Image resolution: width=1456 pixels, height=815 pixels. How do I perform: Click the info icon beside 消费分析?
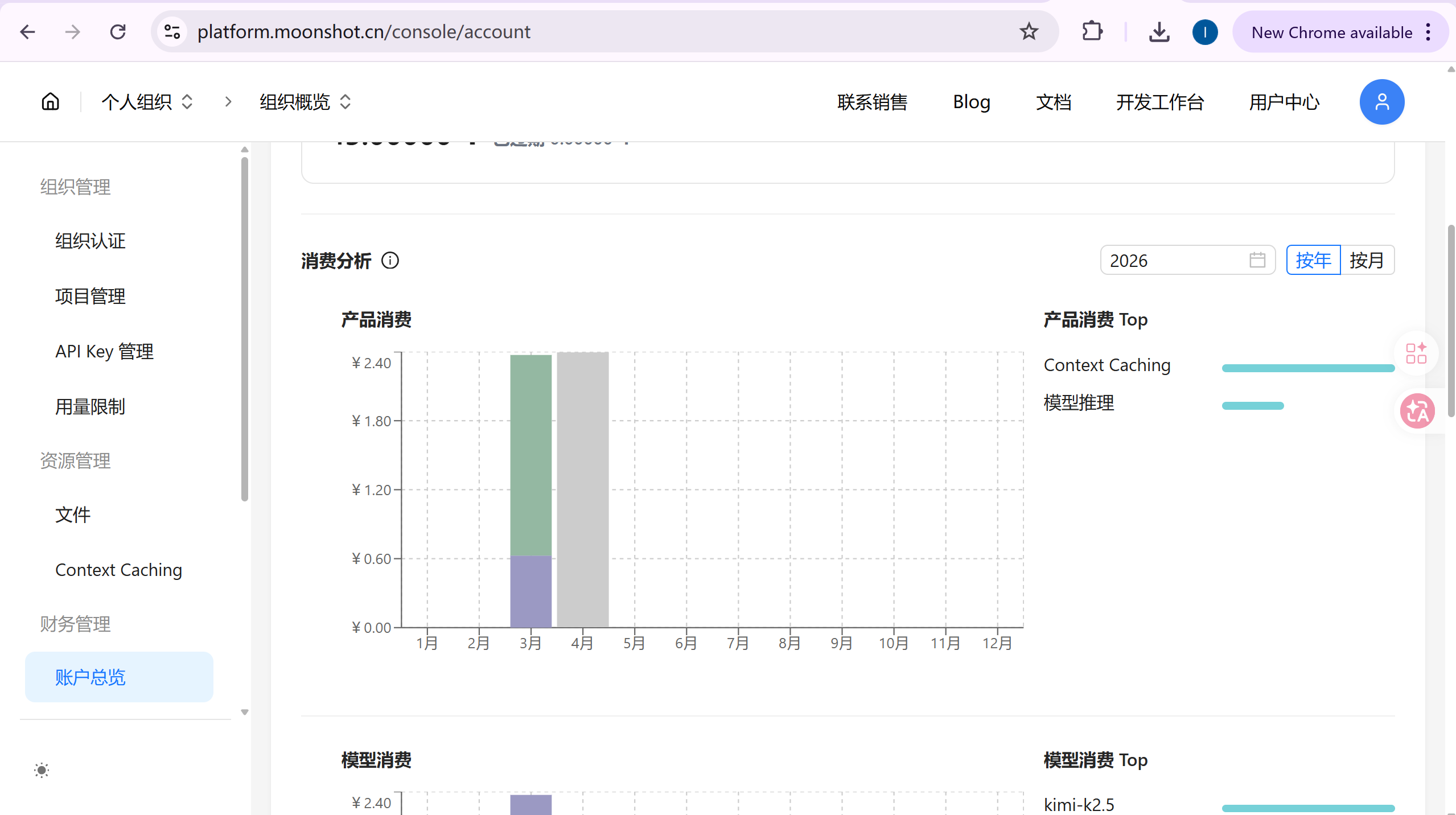tap(390, 261)
